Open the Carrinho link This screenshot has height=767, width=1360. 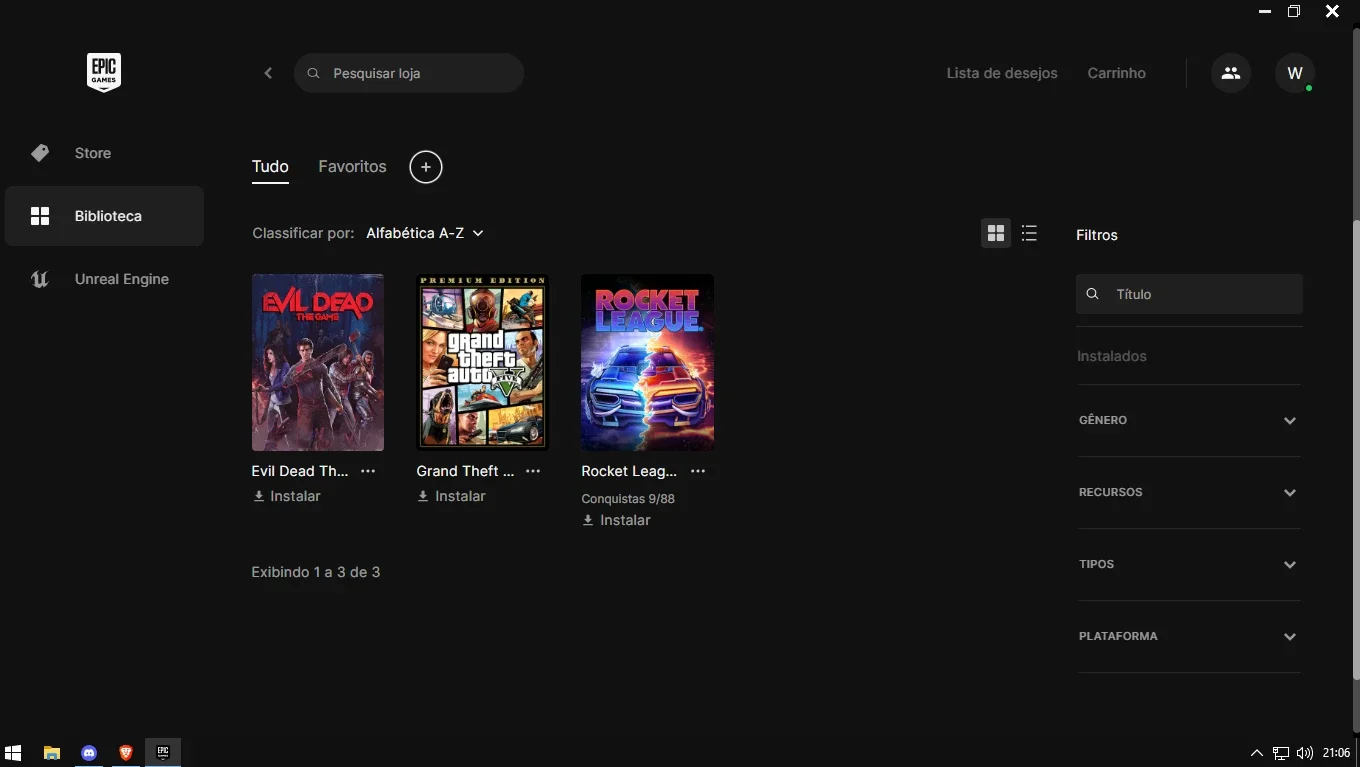1117,73
